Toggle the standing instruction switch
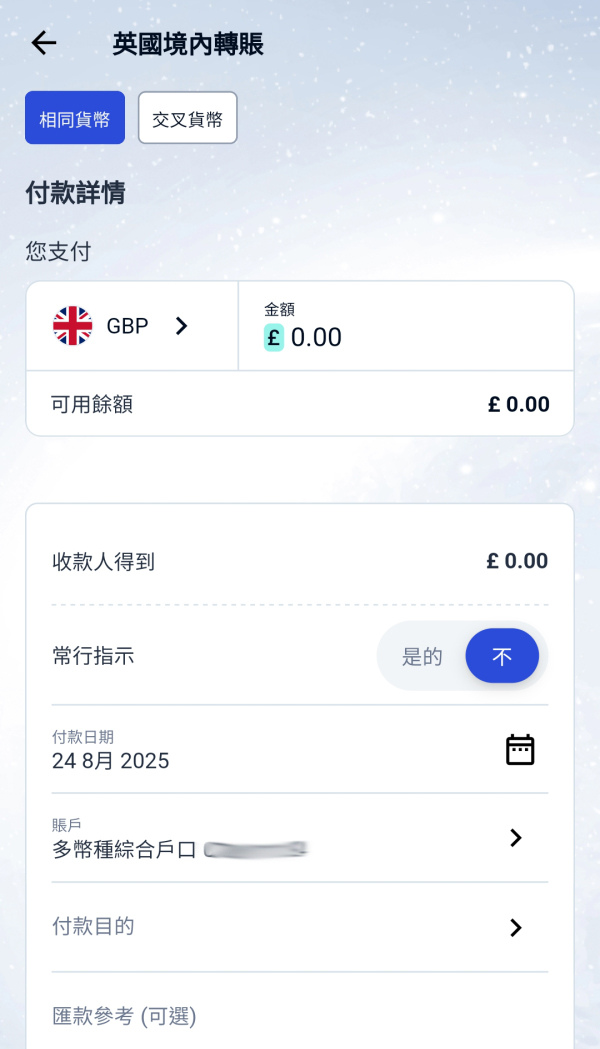The height and width of the screenshot is (1049, 600). pyautogui.click(x=463, y=655)
